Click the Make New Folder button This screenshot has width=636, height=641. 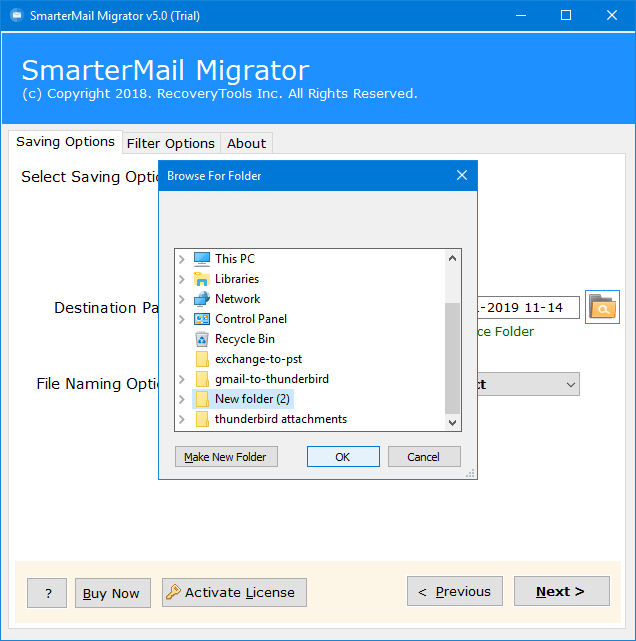click(226, 457)
